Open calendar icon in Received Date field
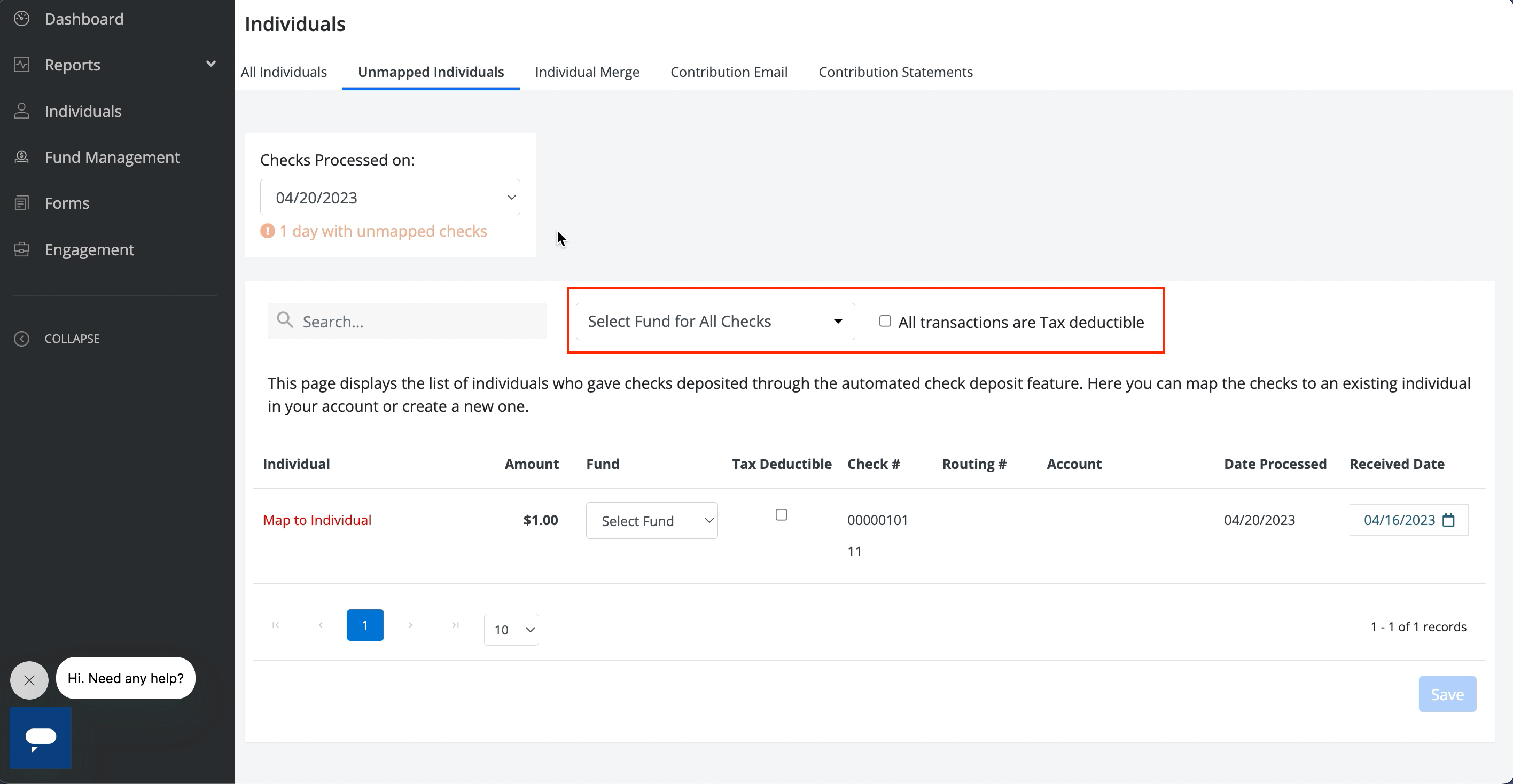This screenshot has width=1513, height=784. coord(1448,520)
